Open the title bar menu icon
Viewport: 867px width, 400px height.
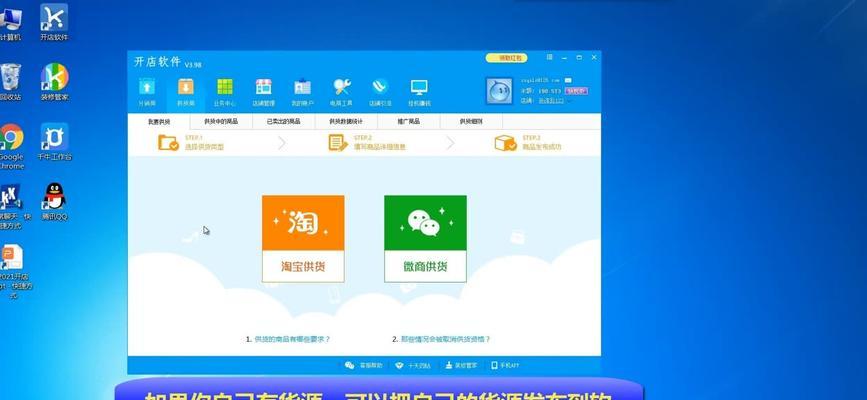[550, 57]
